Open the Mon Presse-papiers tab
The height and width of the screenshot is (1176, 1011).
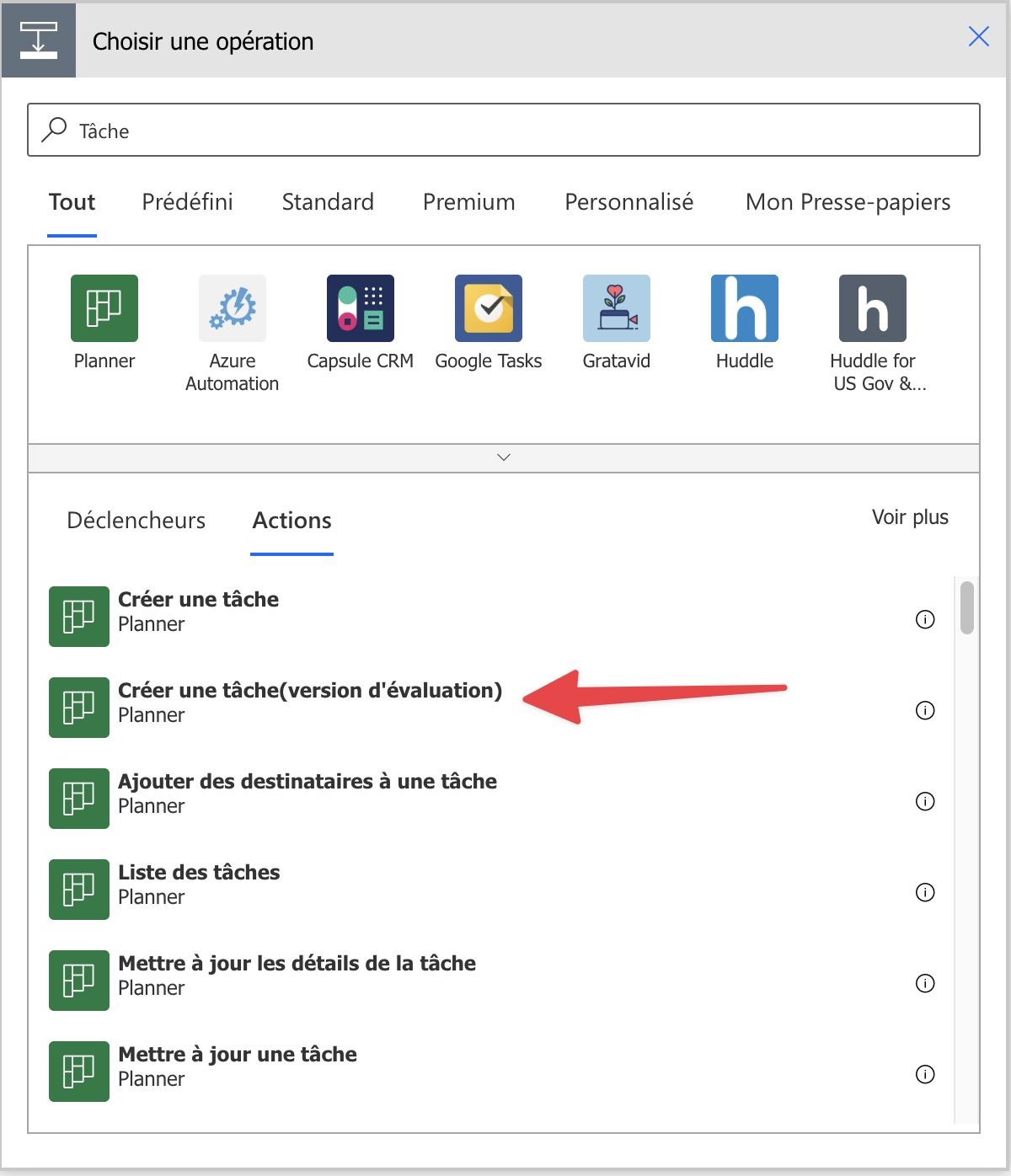pos(848,202)
